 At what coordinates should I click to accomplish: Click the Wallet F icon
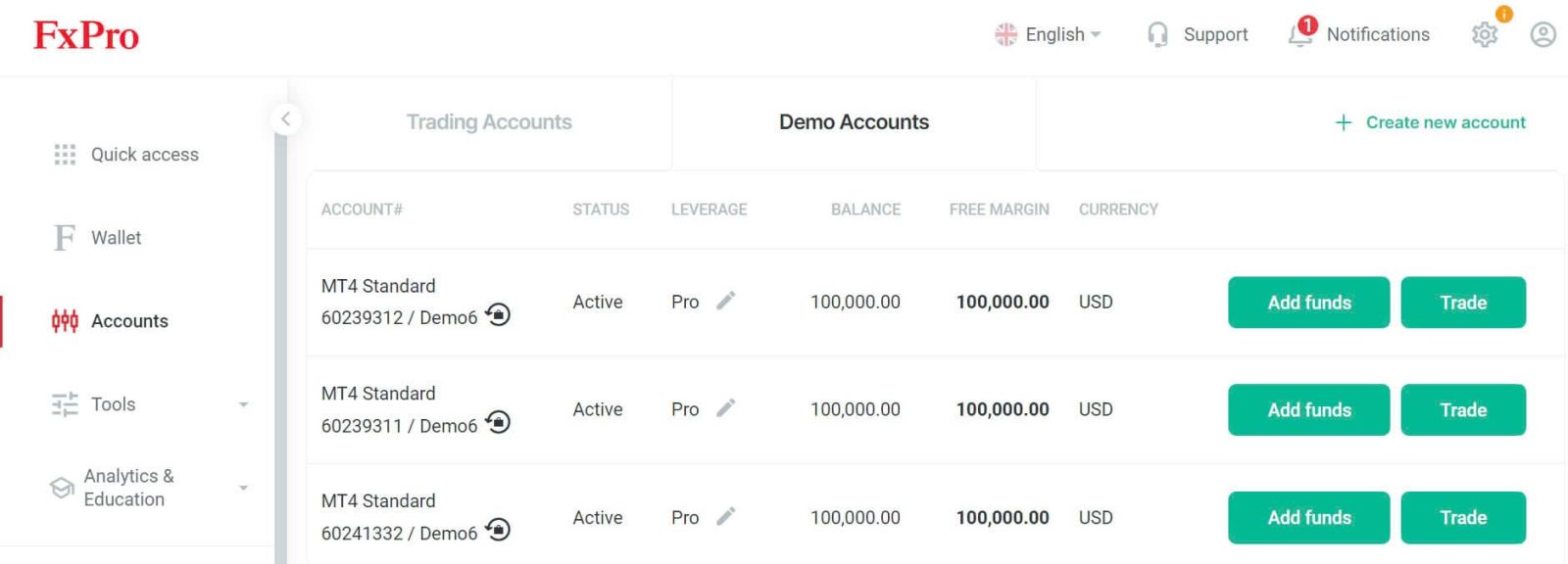(65, 237)
